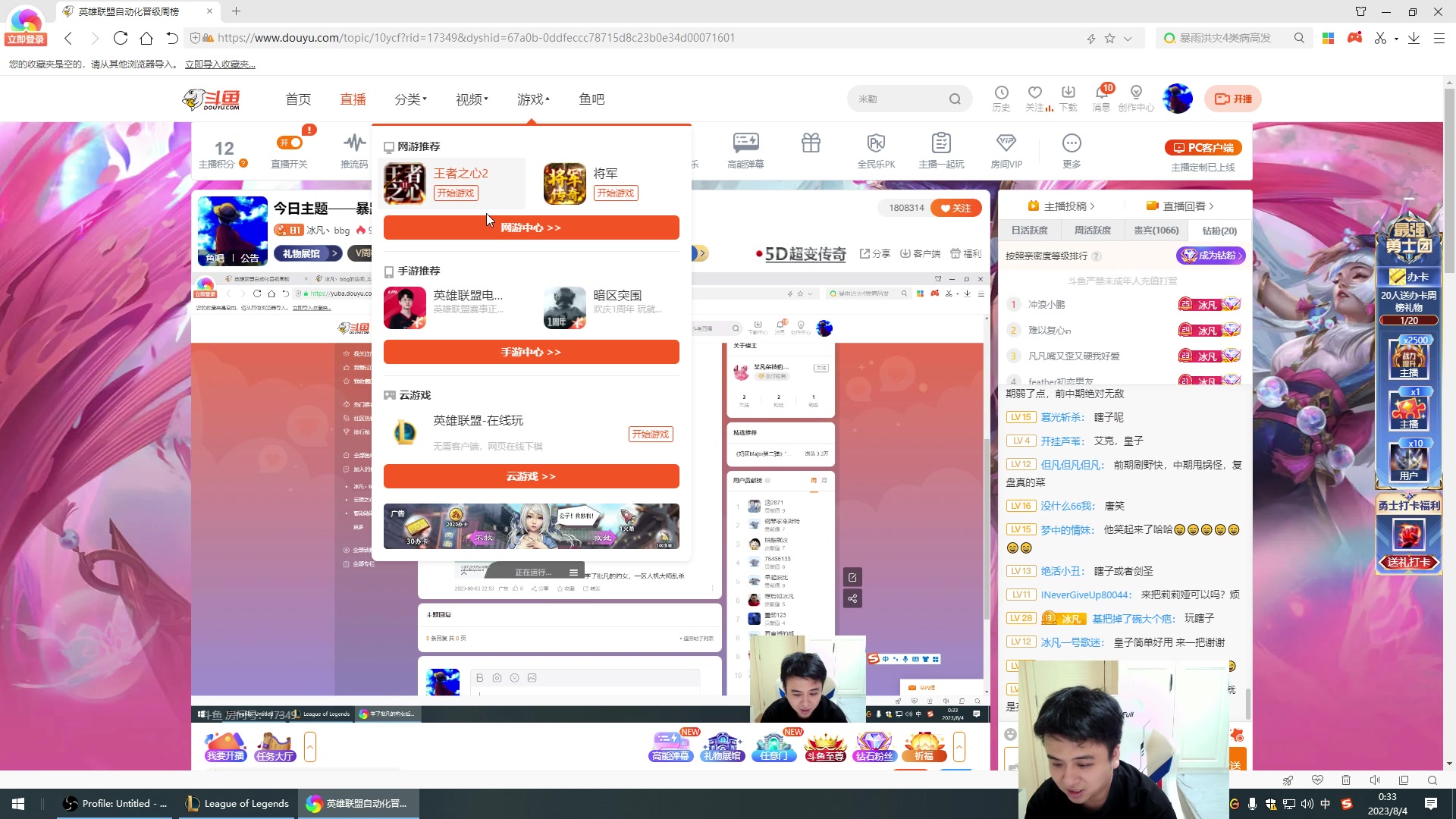
Task: Expand the 礼物展馆 pill under streamer name
Action: click(307, 254)
